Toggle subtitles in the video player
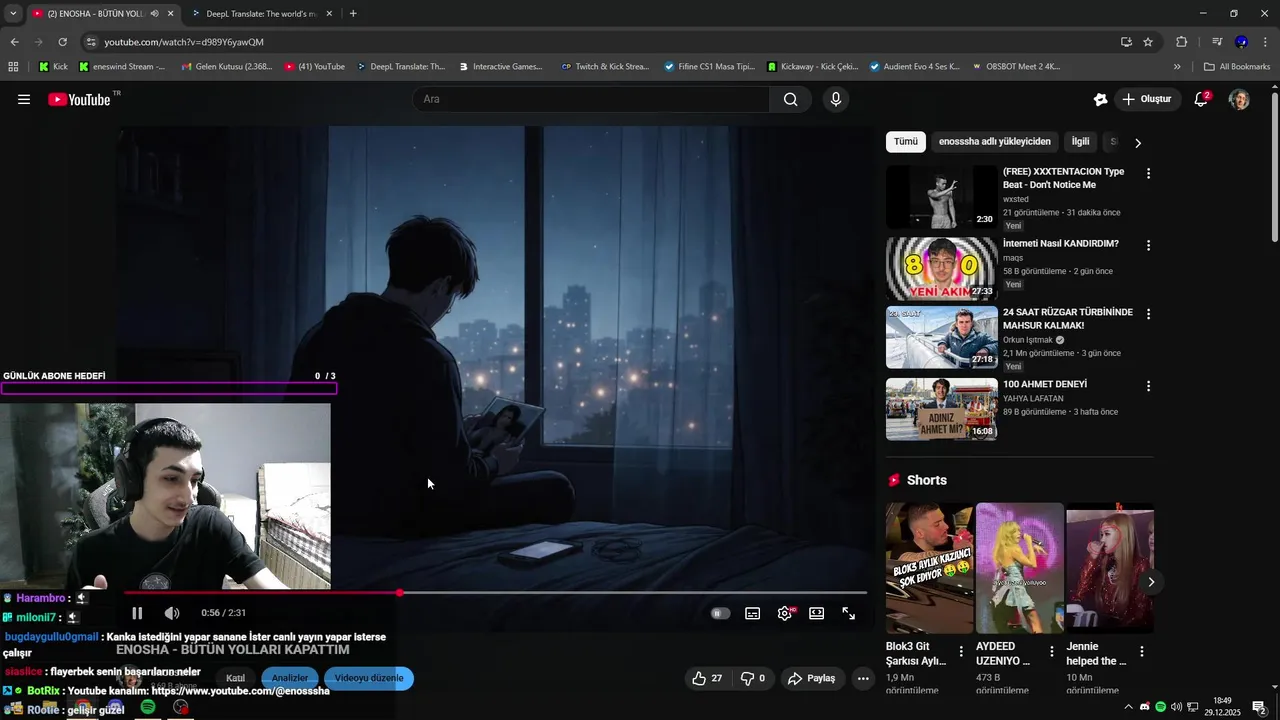This screenshot has width=1280, height=720. click(x=753, y=613)
